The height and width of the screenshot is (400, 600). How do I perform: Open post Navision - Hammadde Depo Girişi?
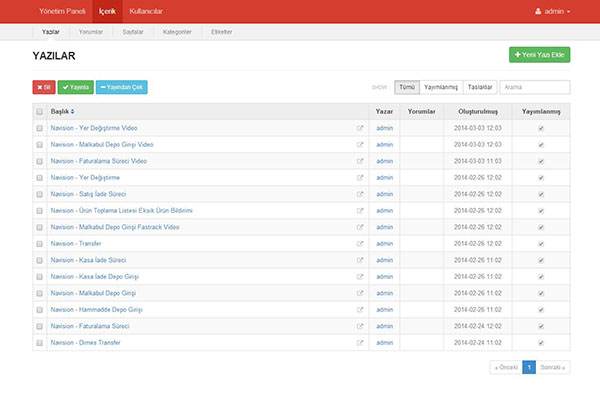click(96, 310)
